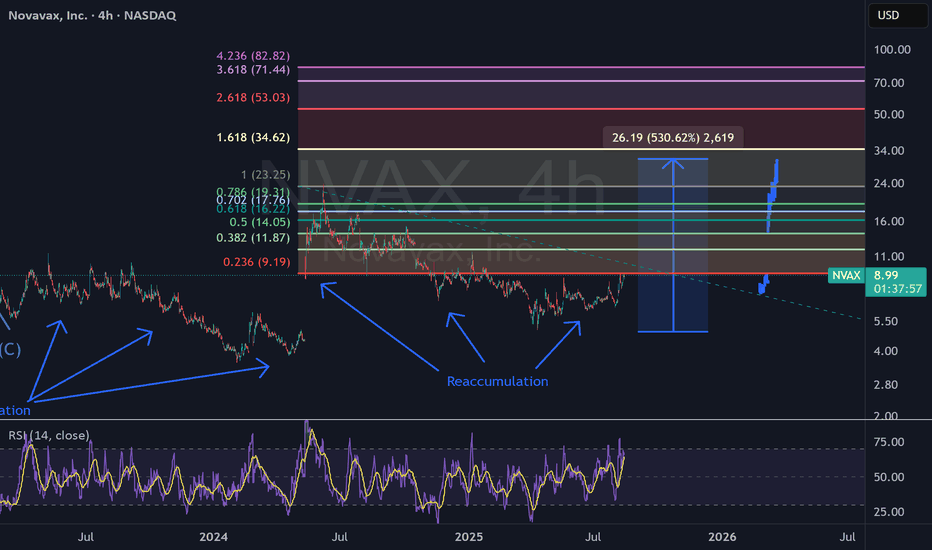Image resolution: width=932 pixels, height=550 pixels.
Task: Click the RSI (14, close) indicator label
Action: (x=49, y=435)
